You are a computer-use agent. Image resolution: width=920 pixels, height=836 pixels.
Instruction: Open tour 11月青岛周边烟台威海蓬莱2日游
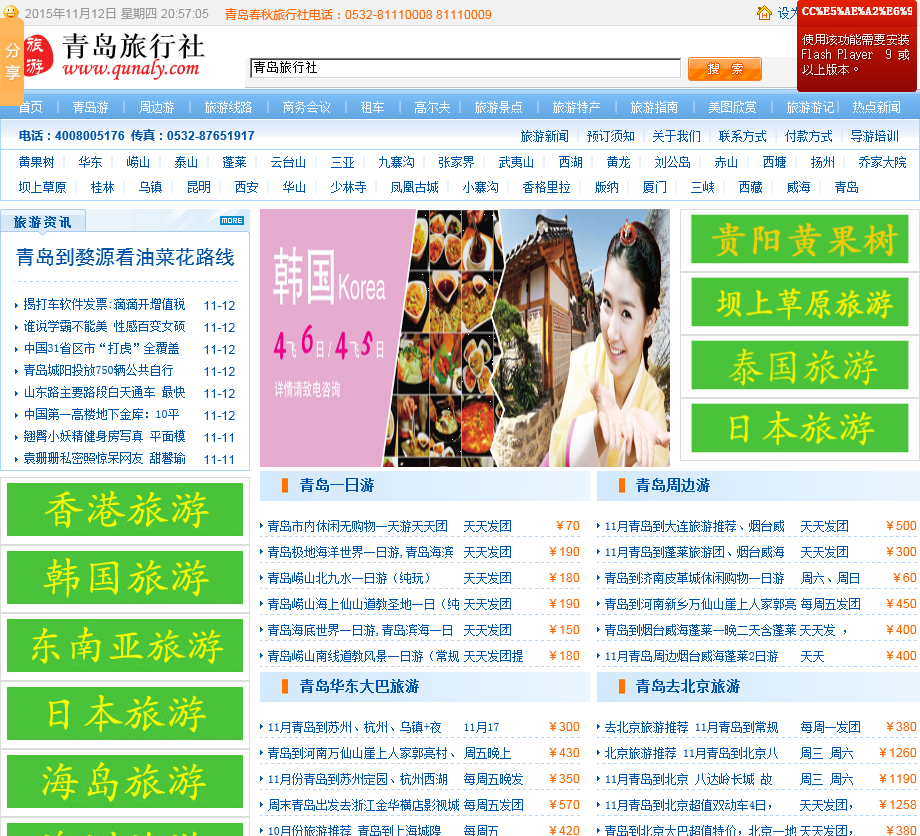coord(692,656)
